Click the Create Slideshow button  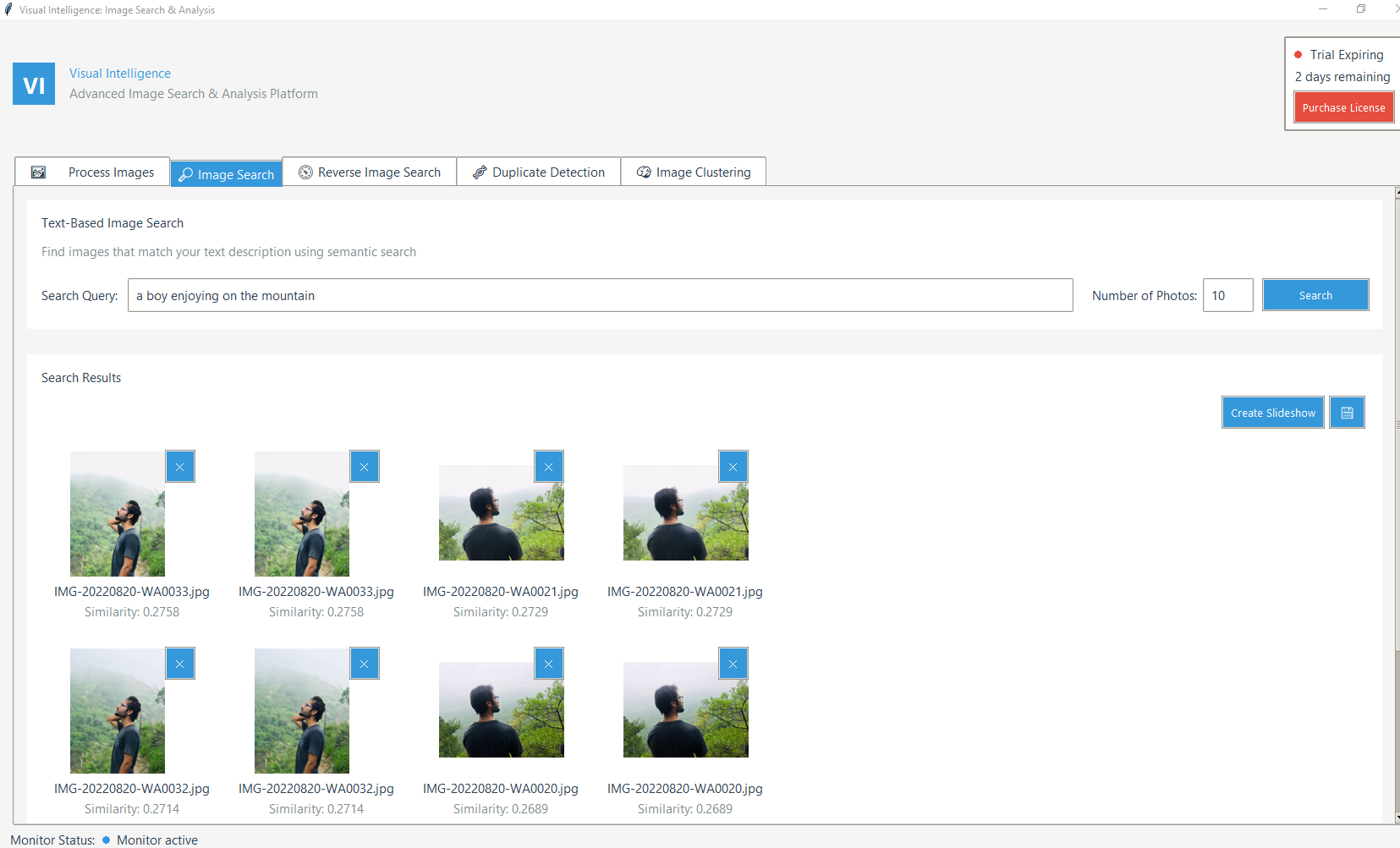(1273, 413)
